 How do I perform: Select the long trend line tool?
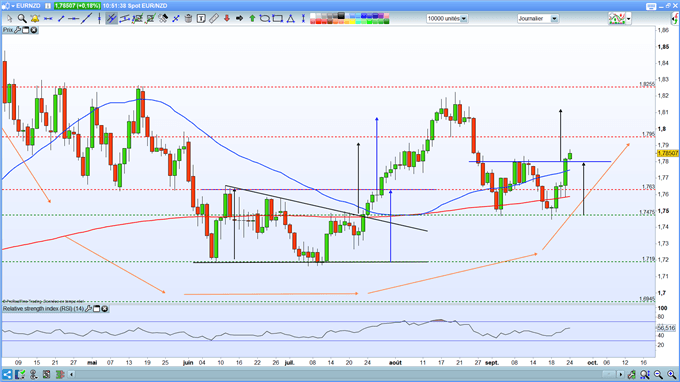tap(86, 19)
